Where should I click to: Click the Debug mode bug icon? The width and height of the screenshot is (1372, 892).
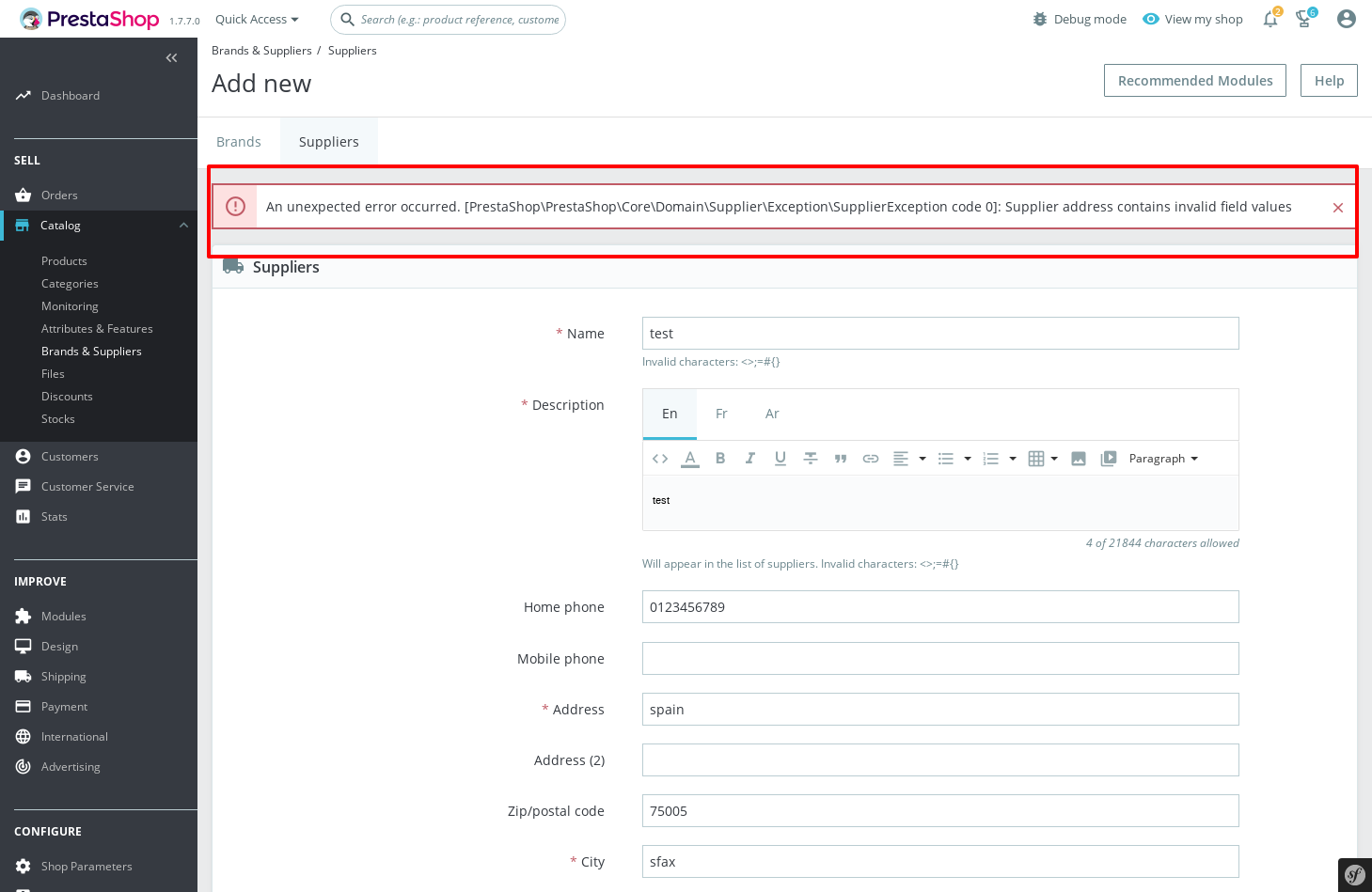[1040, 19]
